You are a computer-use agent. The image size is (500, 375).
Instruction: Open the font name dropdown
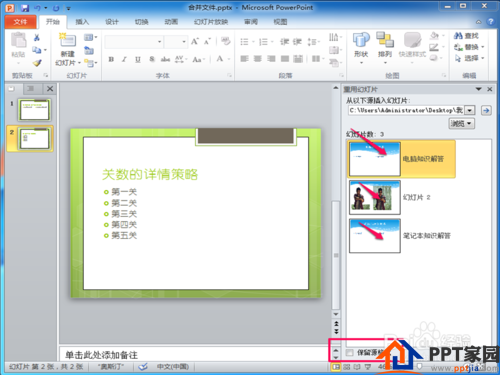click(x=159, y=42)
